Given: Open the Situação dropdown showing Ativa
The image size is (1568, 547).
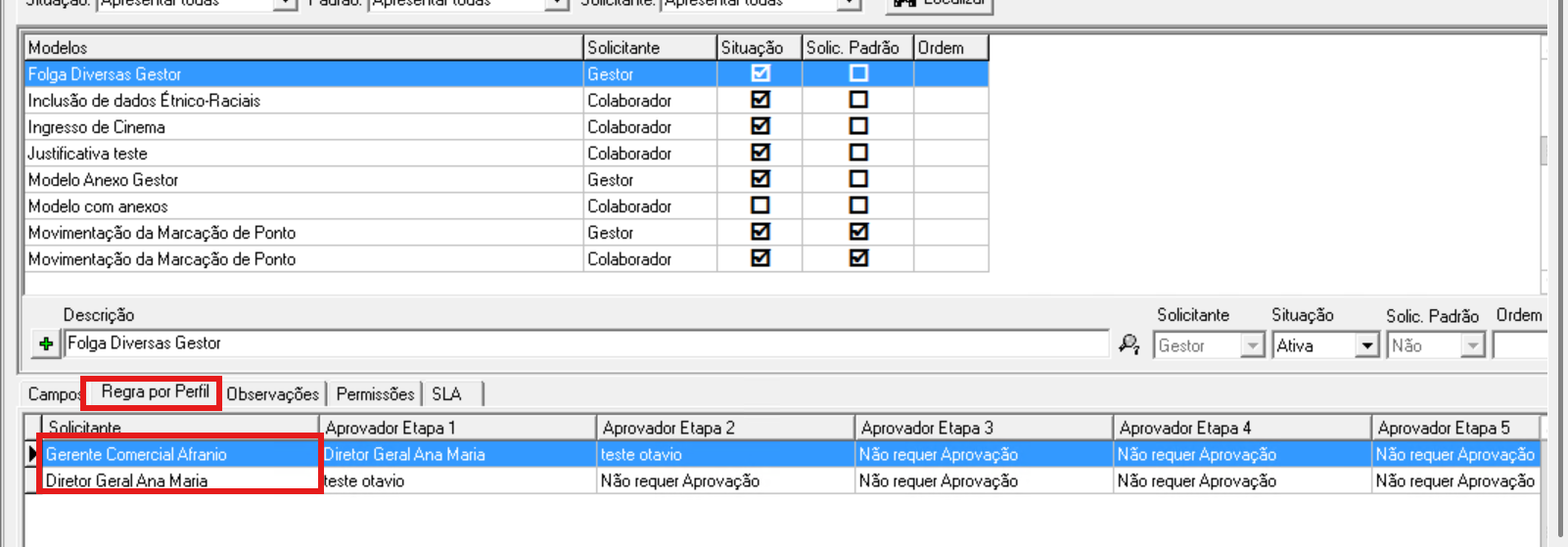Looking at the screenshot, I should click(x=1366, y=345).
